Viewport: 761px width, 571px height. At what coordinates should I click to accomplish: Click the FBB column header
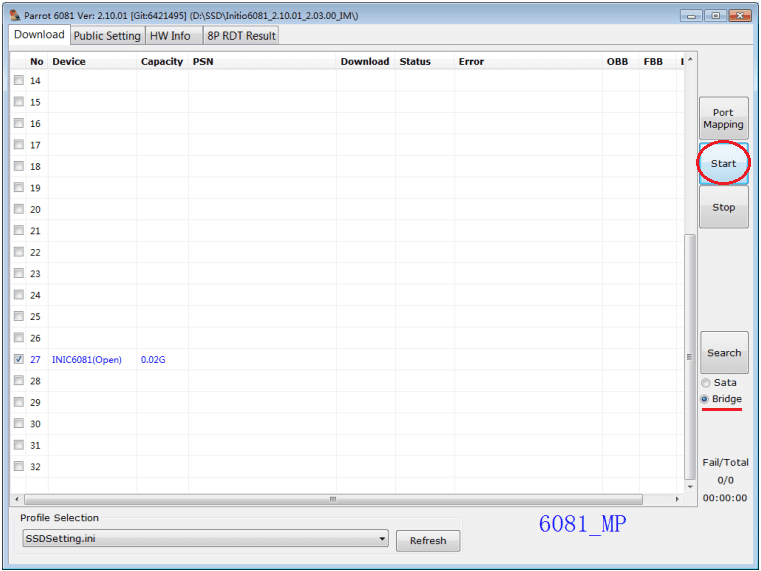tap(658, 62)
